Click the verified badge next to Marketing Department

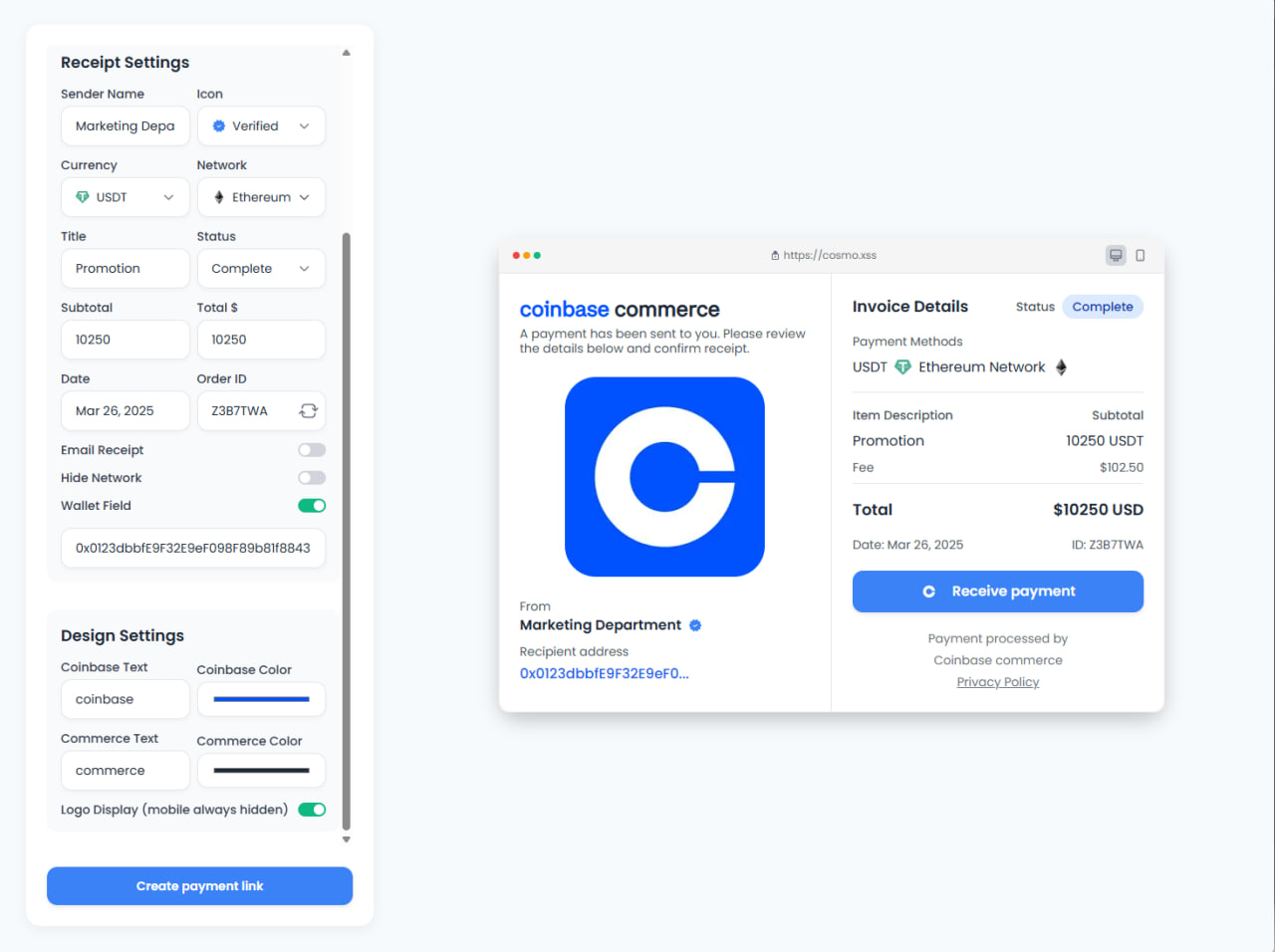click(695, 625)
